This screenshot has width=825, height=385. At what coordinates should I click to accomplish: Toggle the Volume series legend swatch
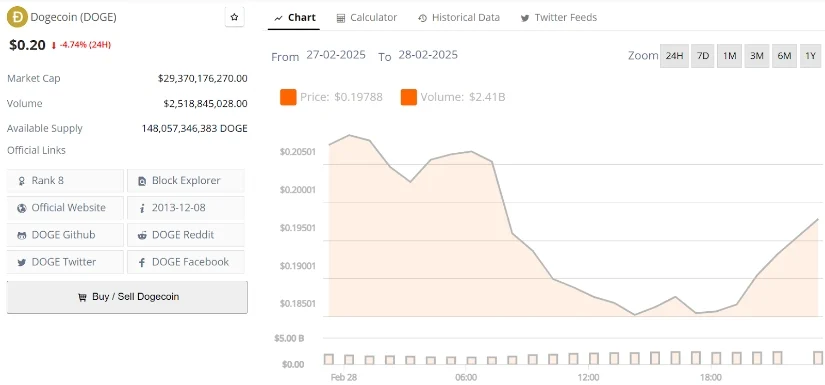point(409,97)
